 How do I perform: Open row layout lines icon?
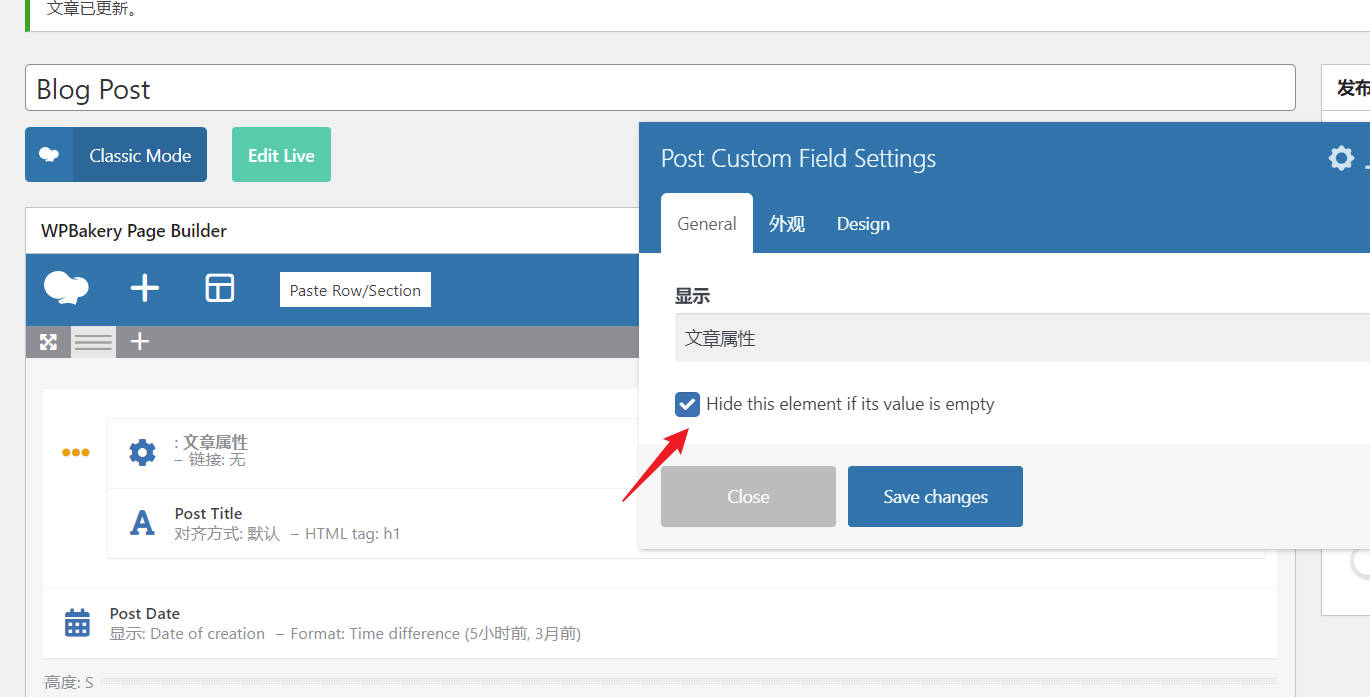[93, 342]
